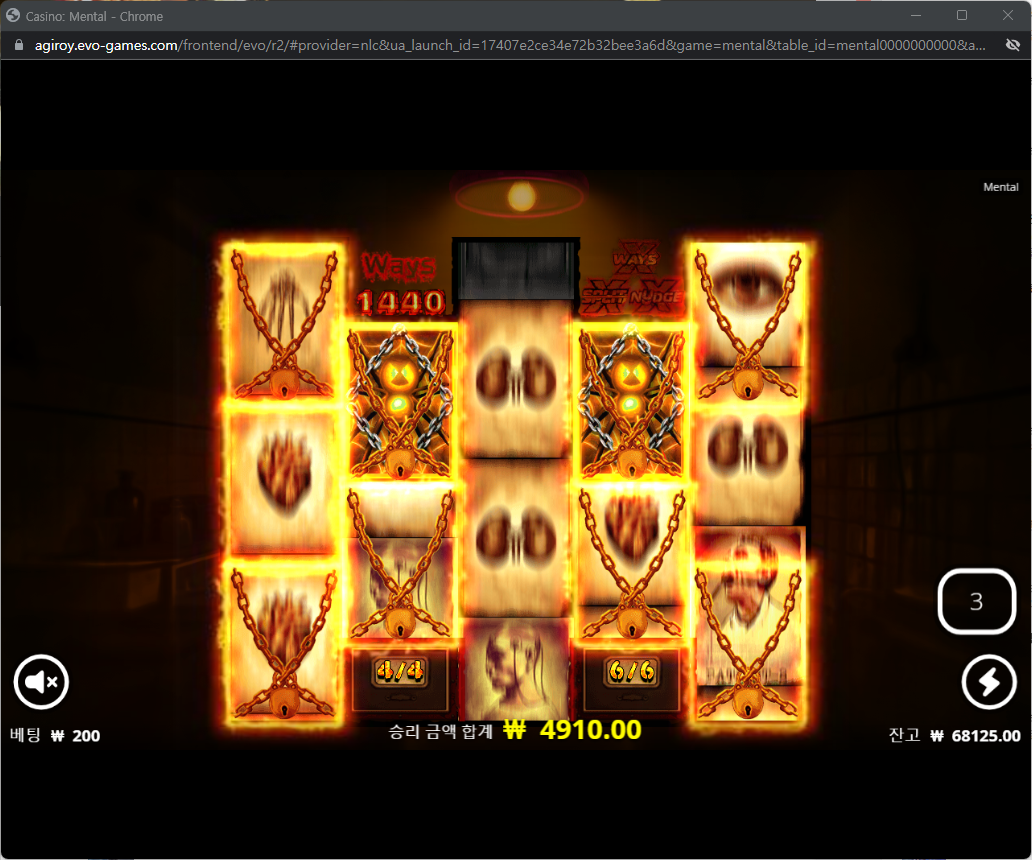Unmute the game sound speaker icon
The width and height of the screenshot is (1032, 860).
point(41,682)
